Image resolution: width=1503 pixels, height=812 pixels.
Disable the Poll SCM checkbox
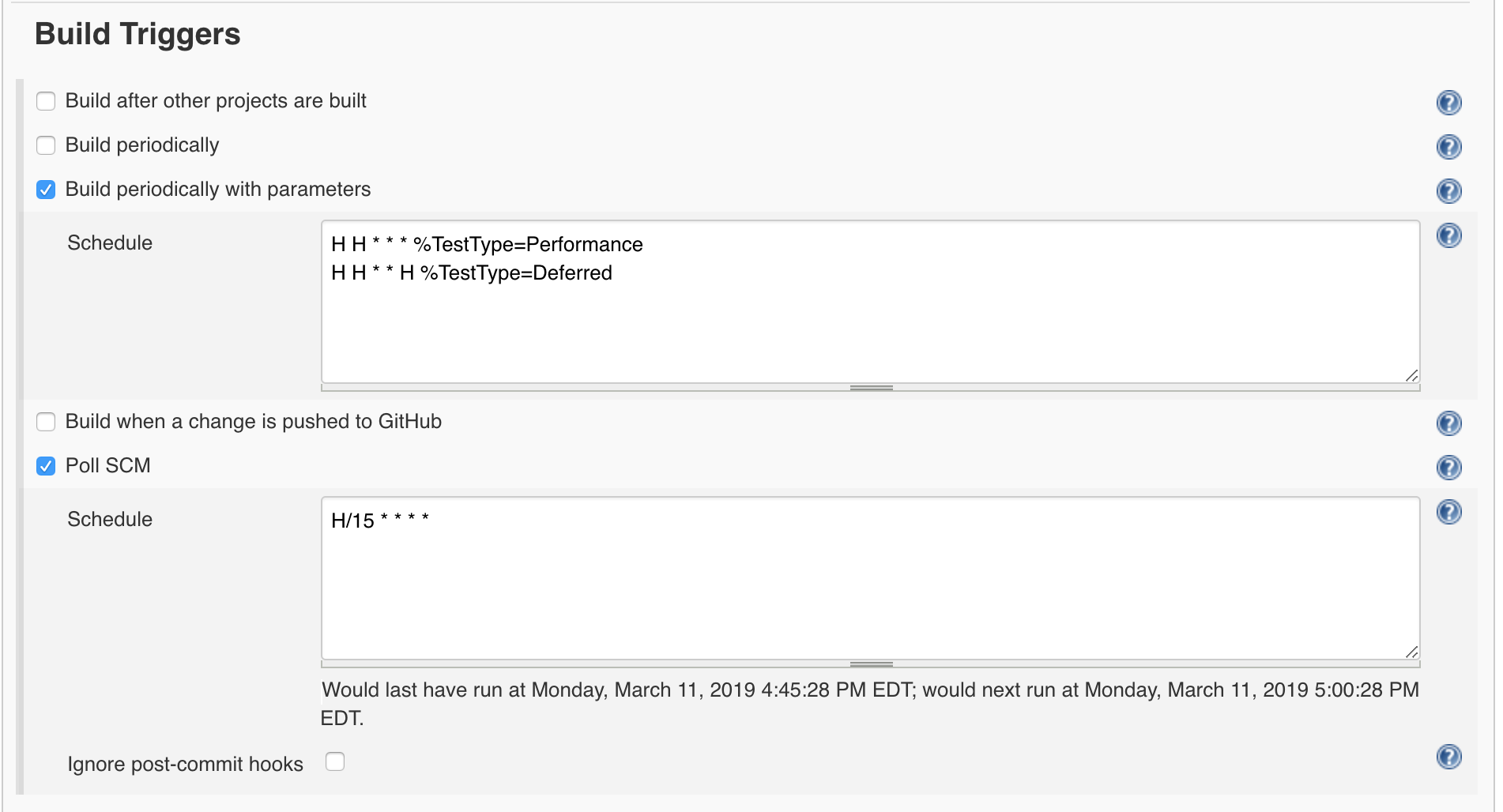(46, 466)
